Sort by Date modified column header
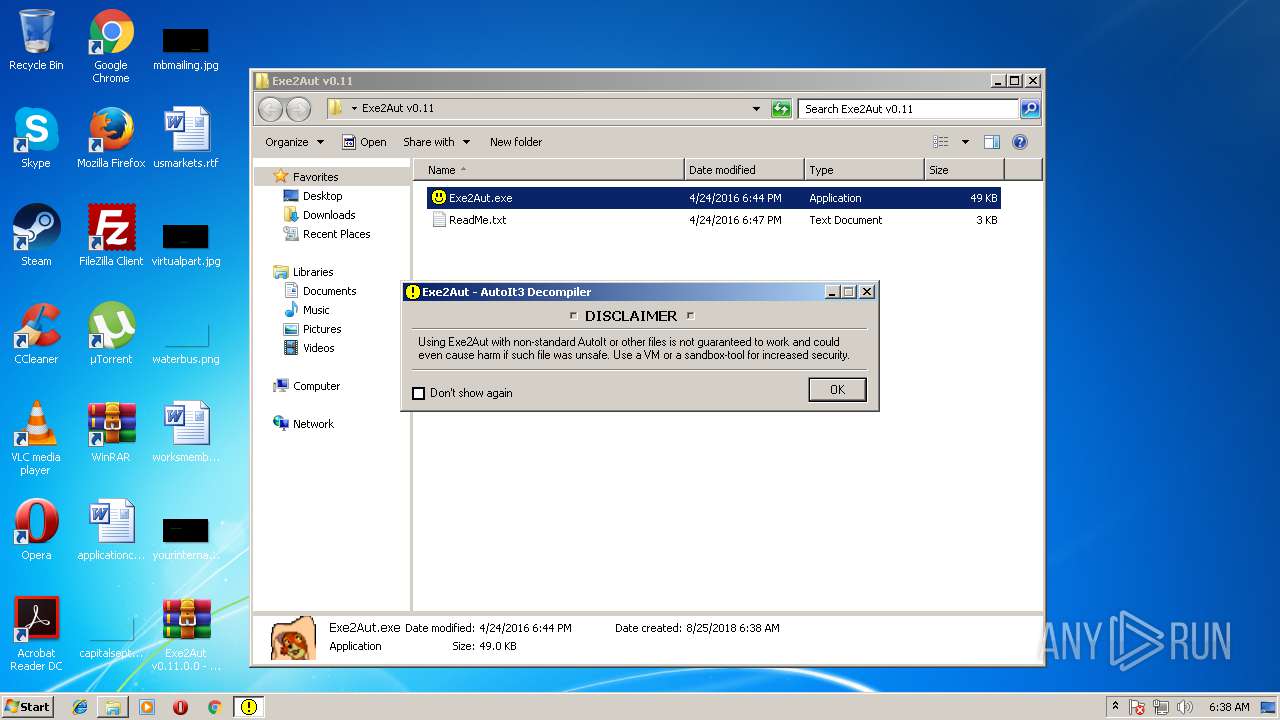 [744, 170]
